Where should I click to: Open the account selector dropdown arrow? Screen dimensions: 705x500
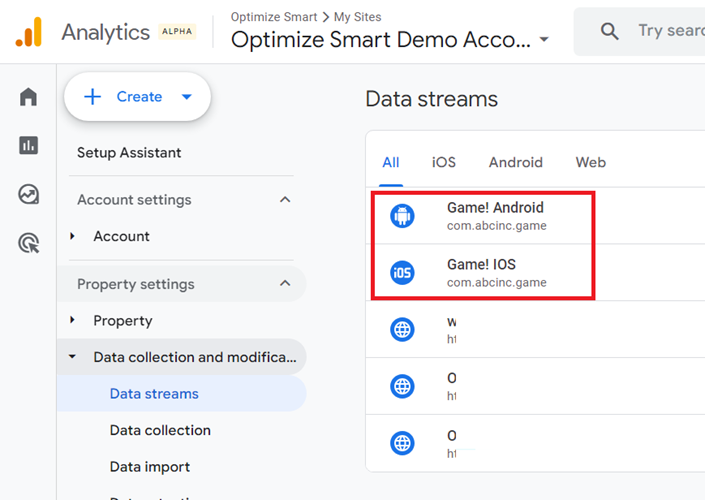pos(544,40)
